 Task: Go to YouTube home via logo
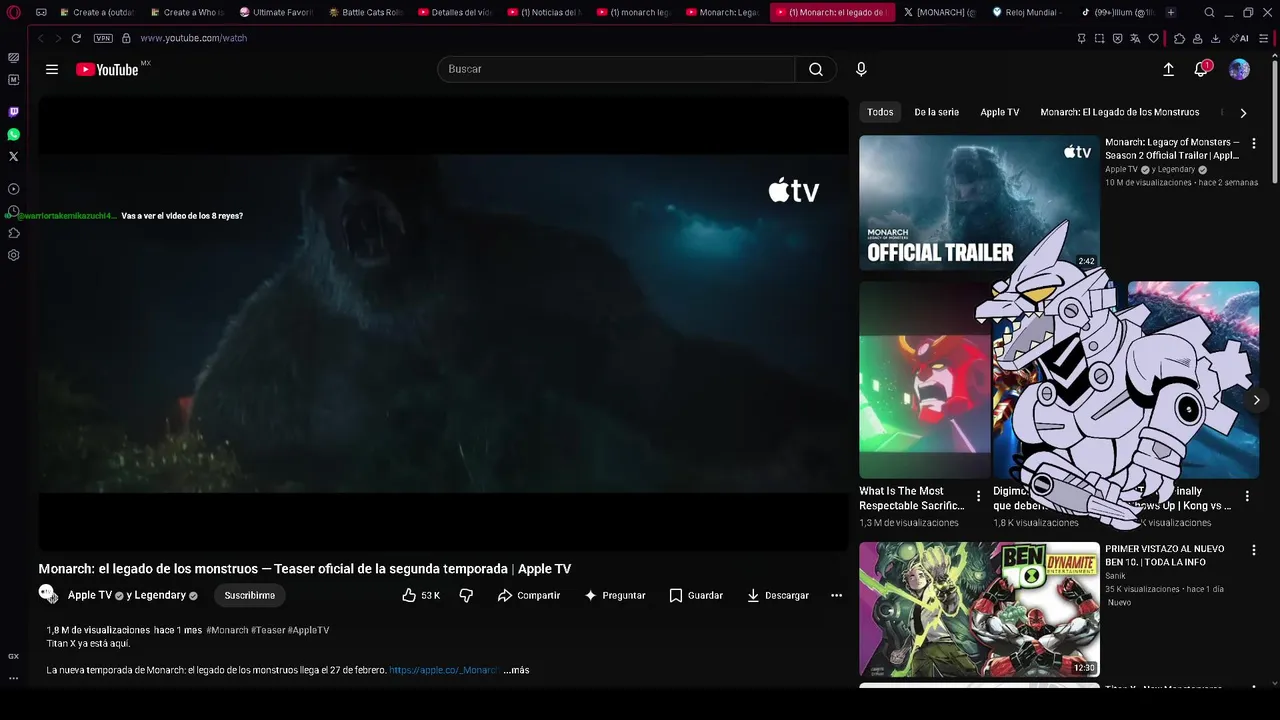[x=107, y=69]
